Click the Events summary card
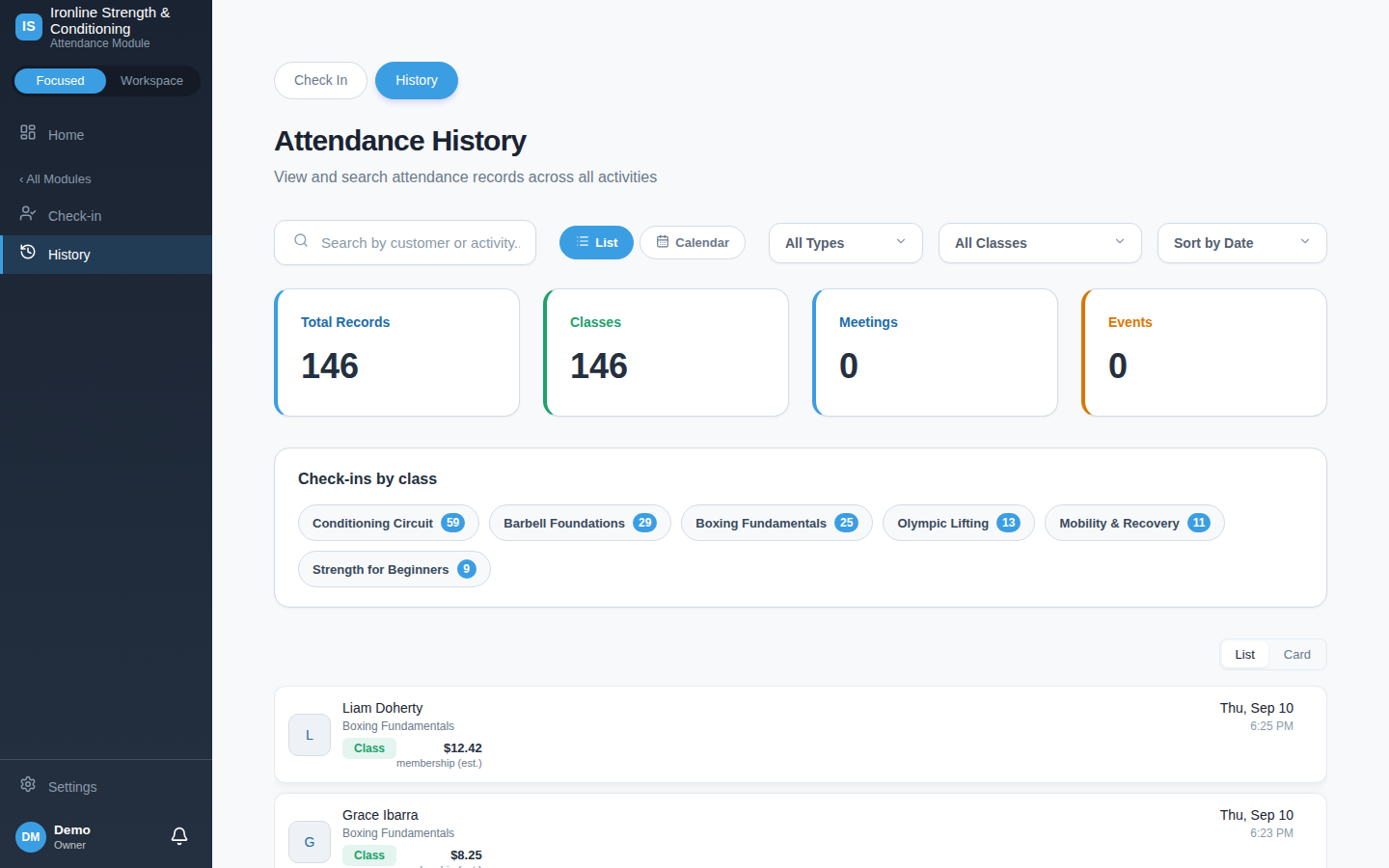This screenshot has width=1389, height=868. point(1204,353)
